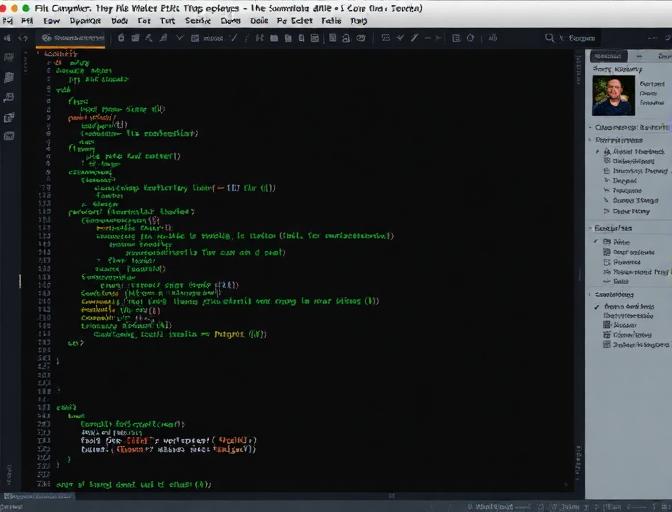Click the tab button atop the right panel

tap(610, 56)
